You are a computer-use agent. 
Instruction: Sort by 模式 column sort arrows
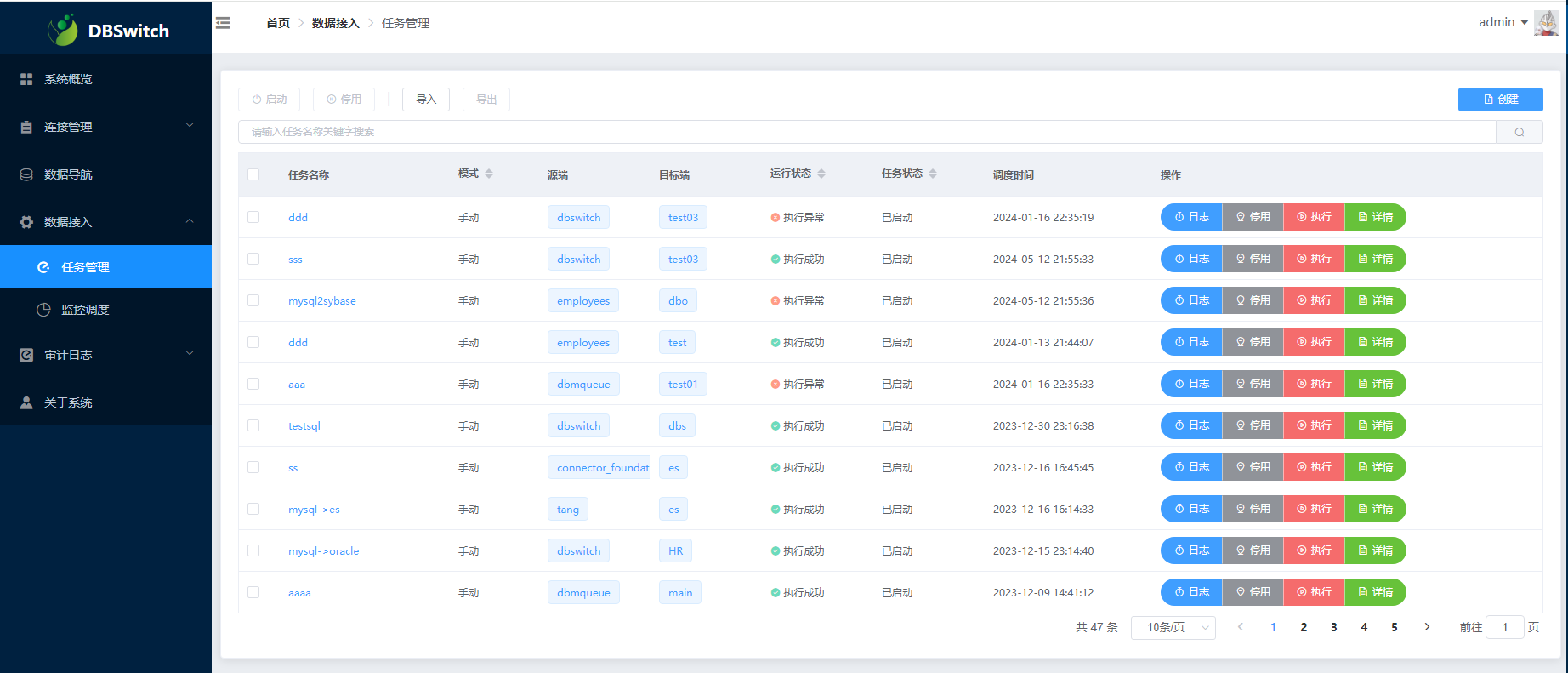(489, 174)
